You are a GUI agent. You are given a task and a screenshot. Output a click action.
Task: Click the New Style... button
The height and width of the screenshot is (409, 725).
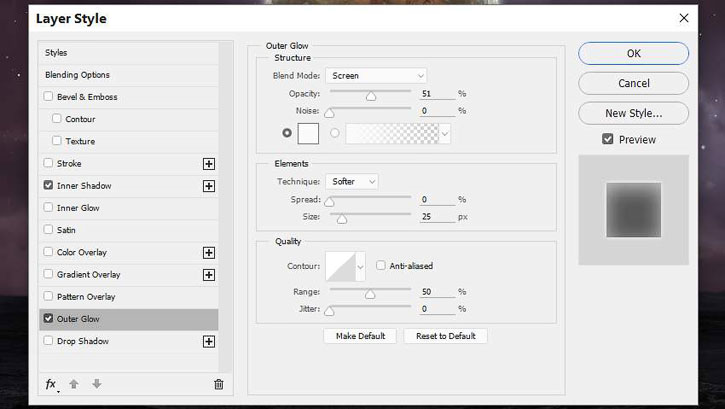(633, 113)
